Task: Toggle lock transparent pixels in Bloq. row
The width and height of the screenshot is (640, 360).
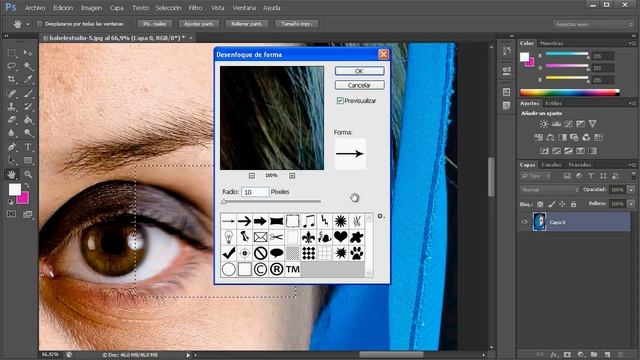Action: click(x=540, y=204)
